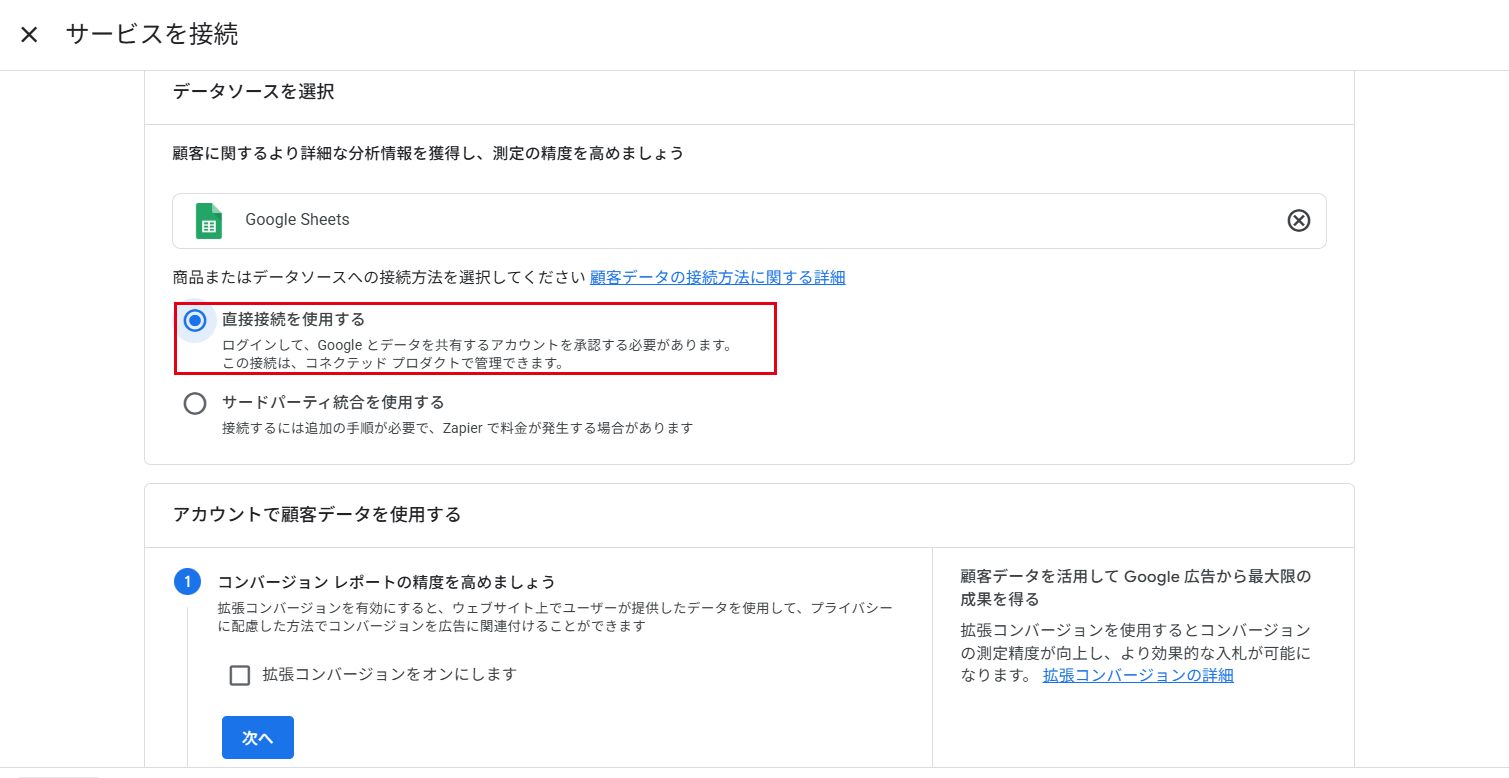Click 拡張コンバージョンを有効にすると explanation text
The height and width of the screenshot is (778, 1509).
[x=555, y=617]
